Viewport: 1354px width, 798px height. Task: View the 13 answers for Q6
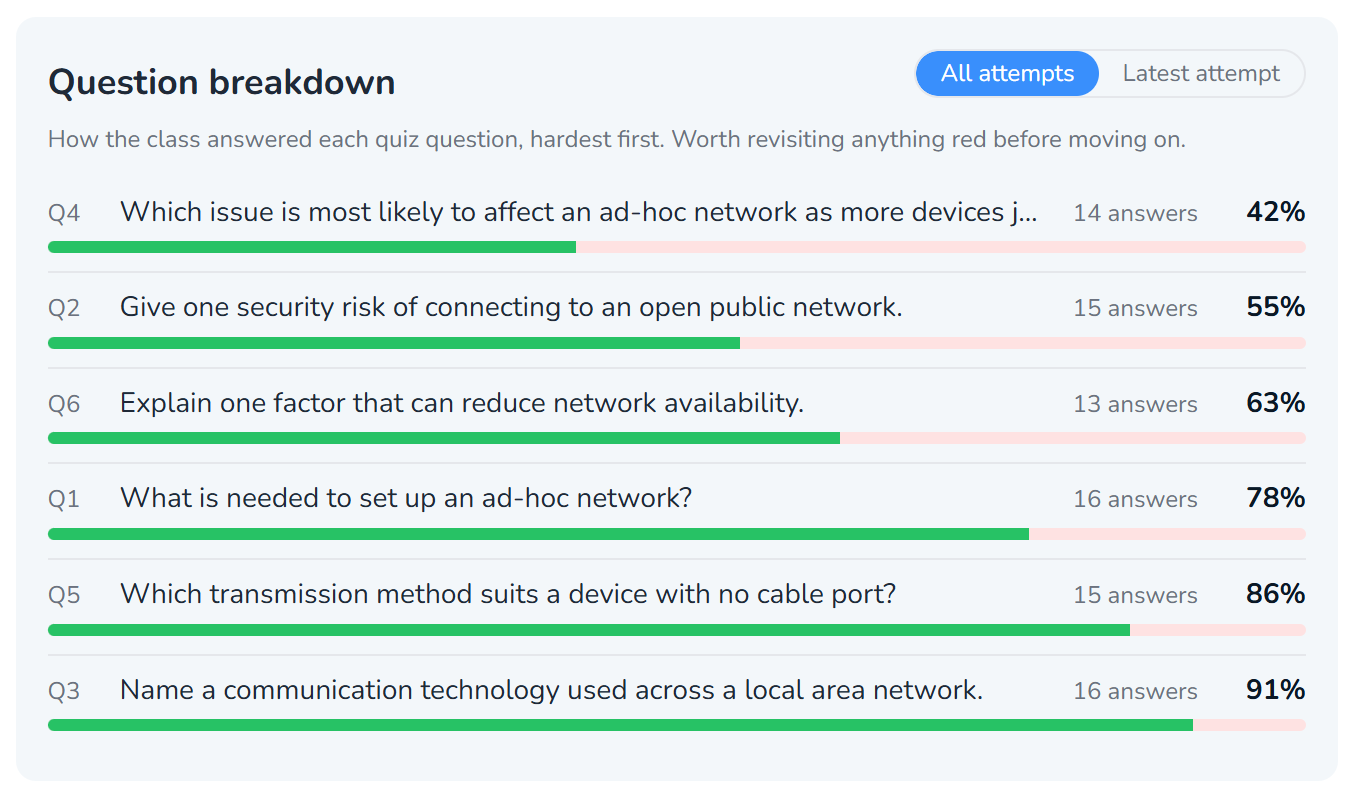click(1135, 404)
